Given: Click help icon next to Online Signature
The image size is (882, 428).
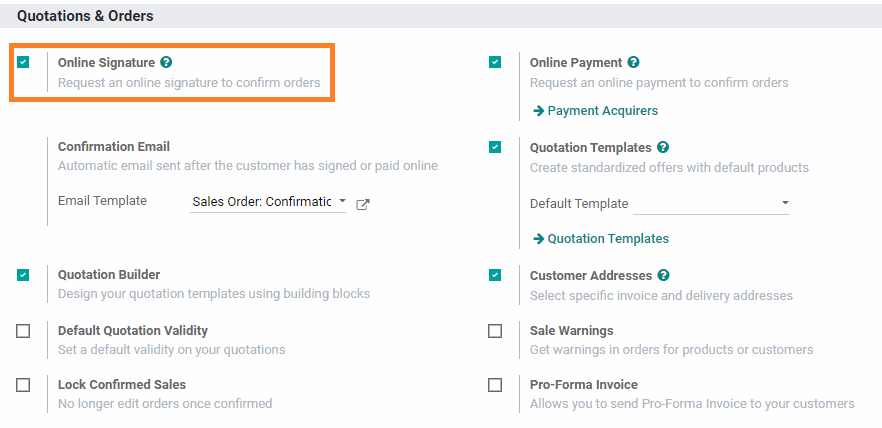Looking at the screenshot, I should (166, 62).
